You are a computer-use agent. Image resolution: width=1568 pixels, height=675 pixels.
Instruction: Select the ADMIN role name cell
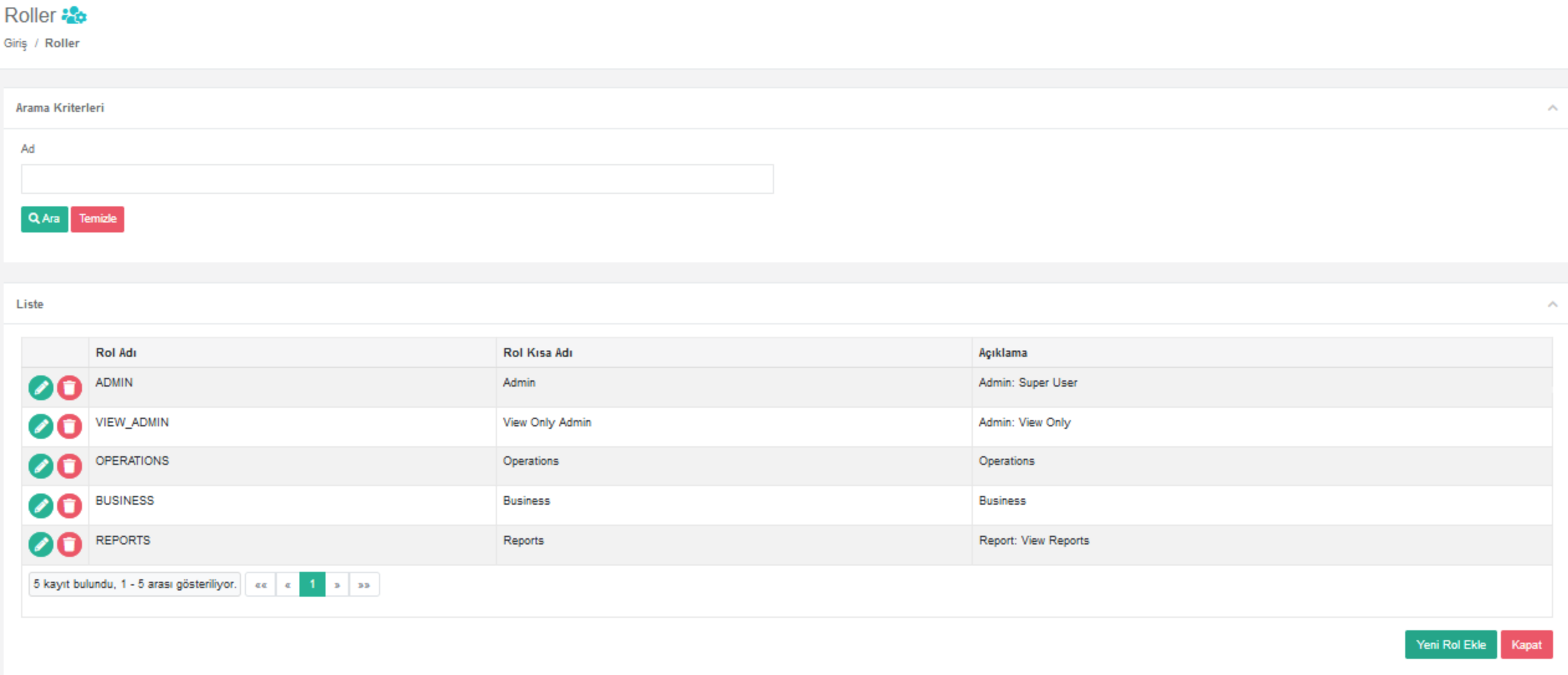tap(293, 387)
